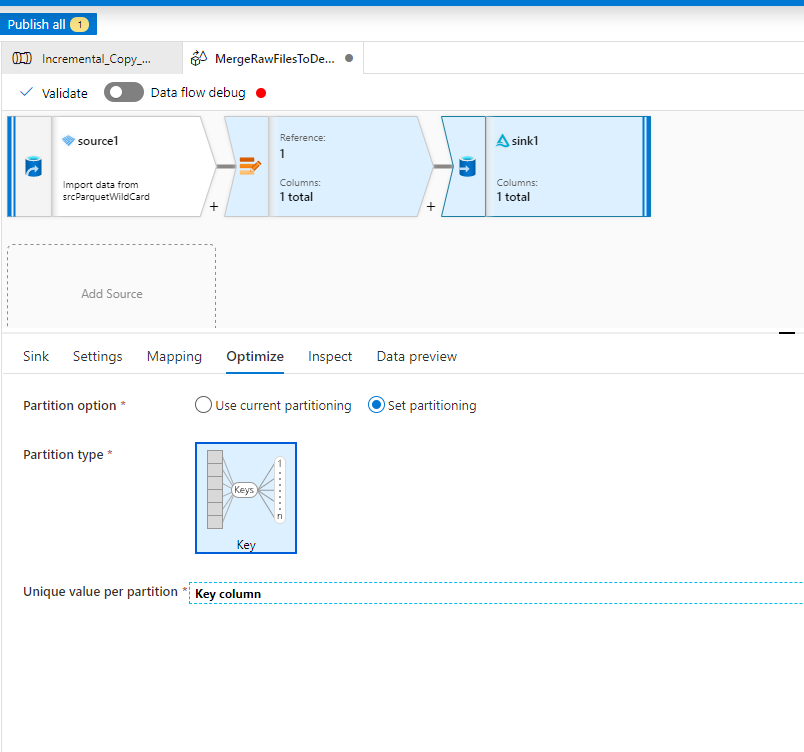Switch to the Mapping tab
This screenshot has height=752, width=804.
tap(174, 356)
